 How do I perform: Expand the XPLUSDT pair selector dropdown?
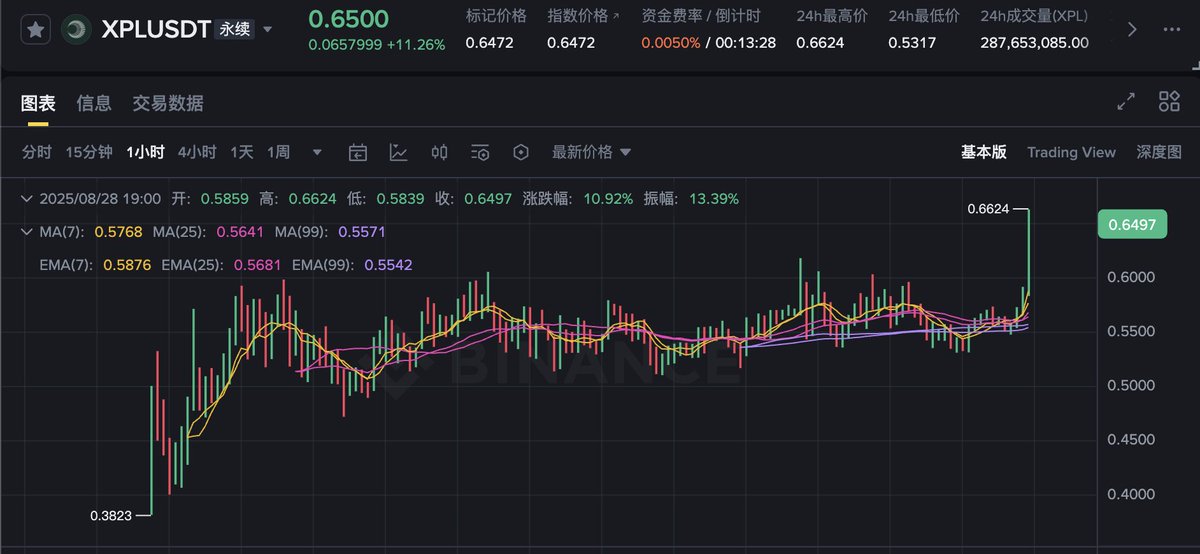[x=267, y=30]
